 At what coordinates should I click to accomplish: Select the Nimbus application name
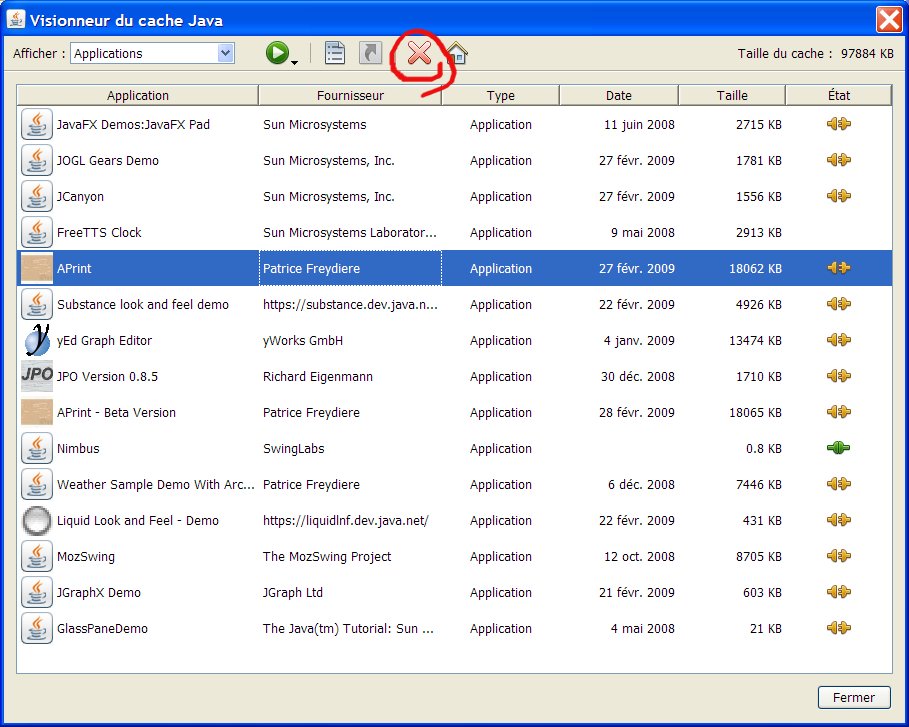(78, 448)
